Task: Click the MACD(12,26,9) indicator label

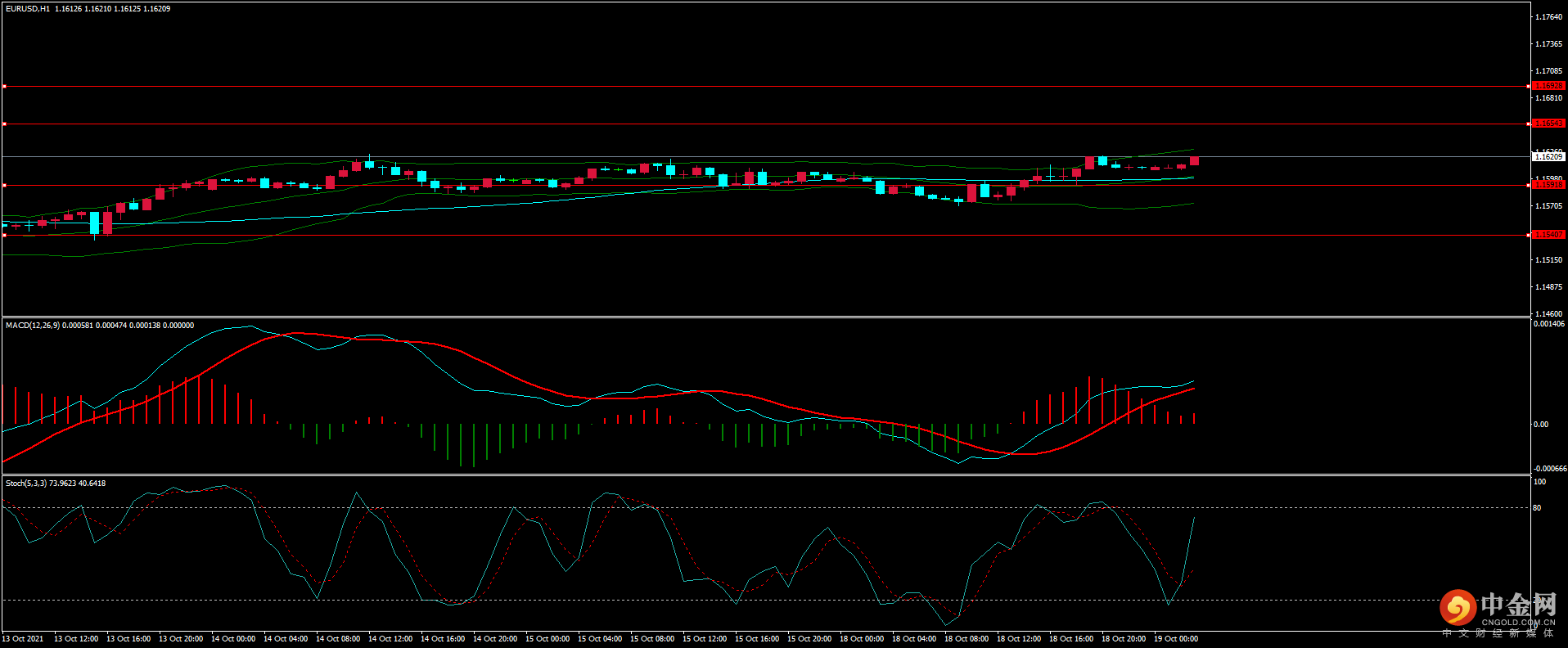Action: 32,326
